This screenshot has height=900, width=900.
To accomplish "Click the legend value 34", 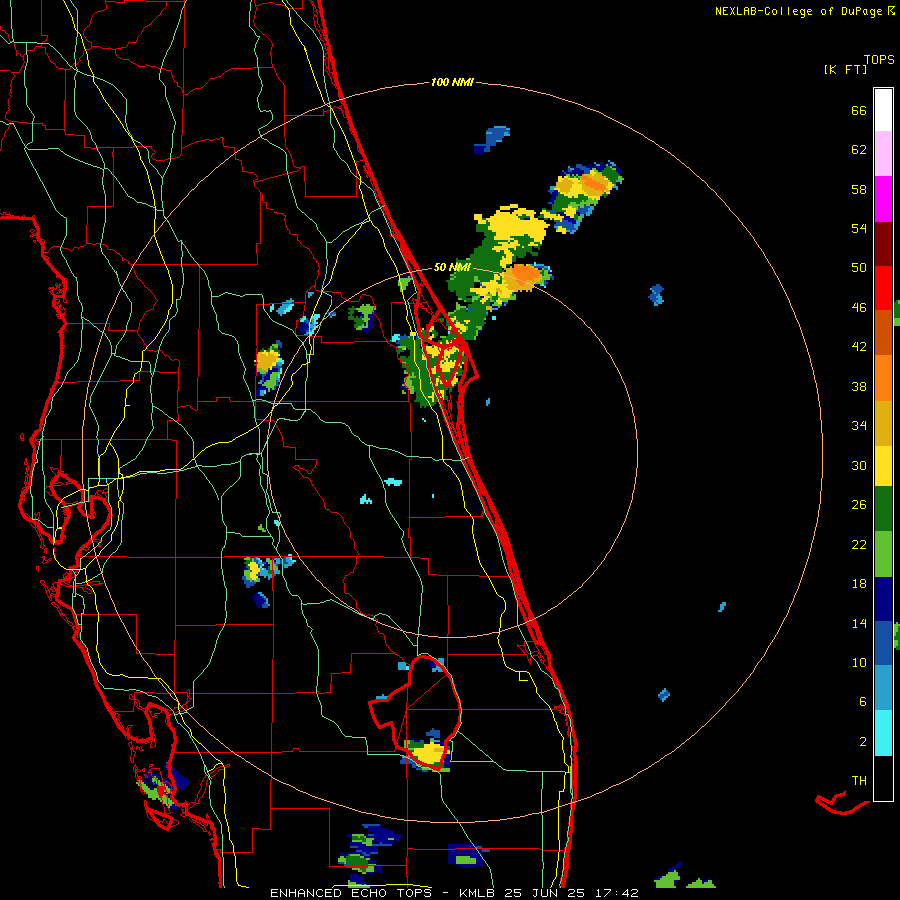I will tap(859, 426).
